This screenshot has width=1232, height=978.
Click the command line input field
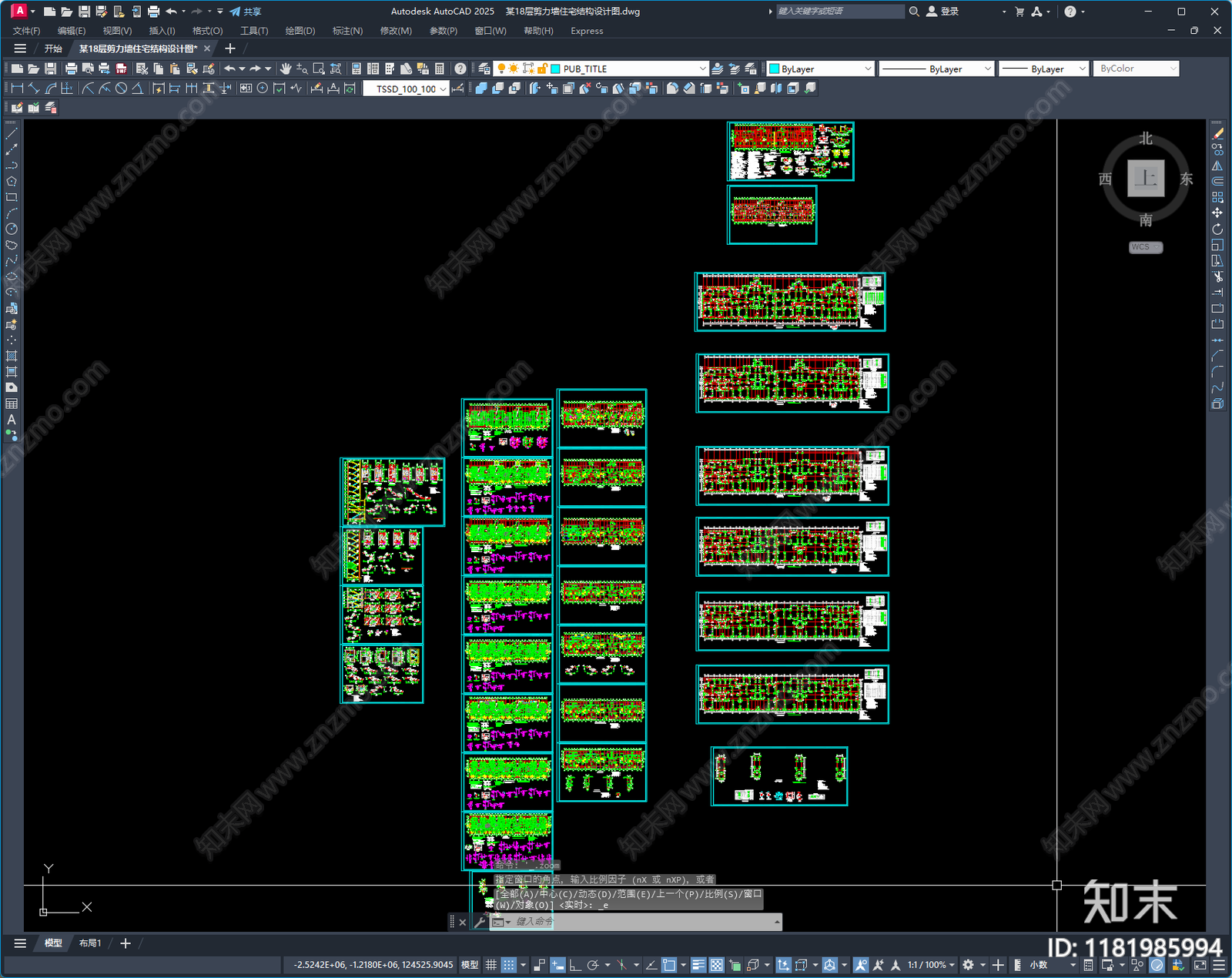click(x=644, y=922)
